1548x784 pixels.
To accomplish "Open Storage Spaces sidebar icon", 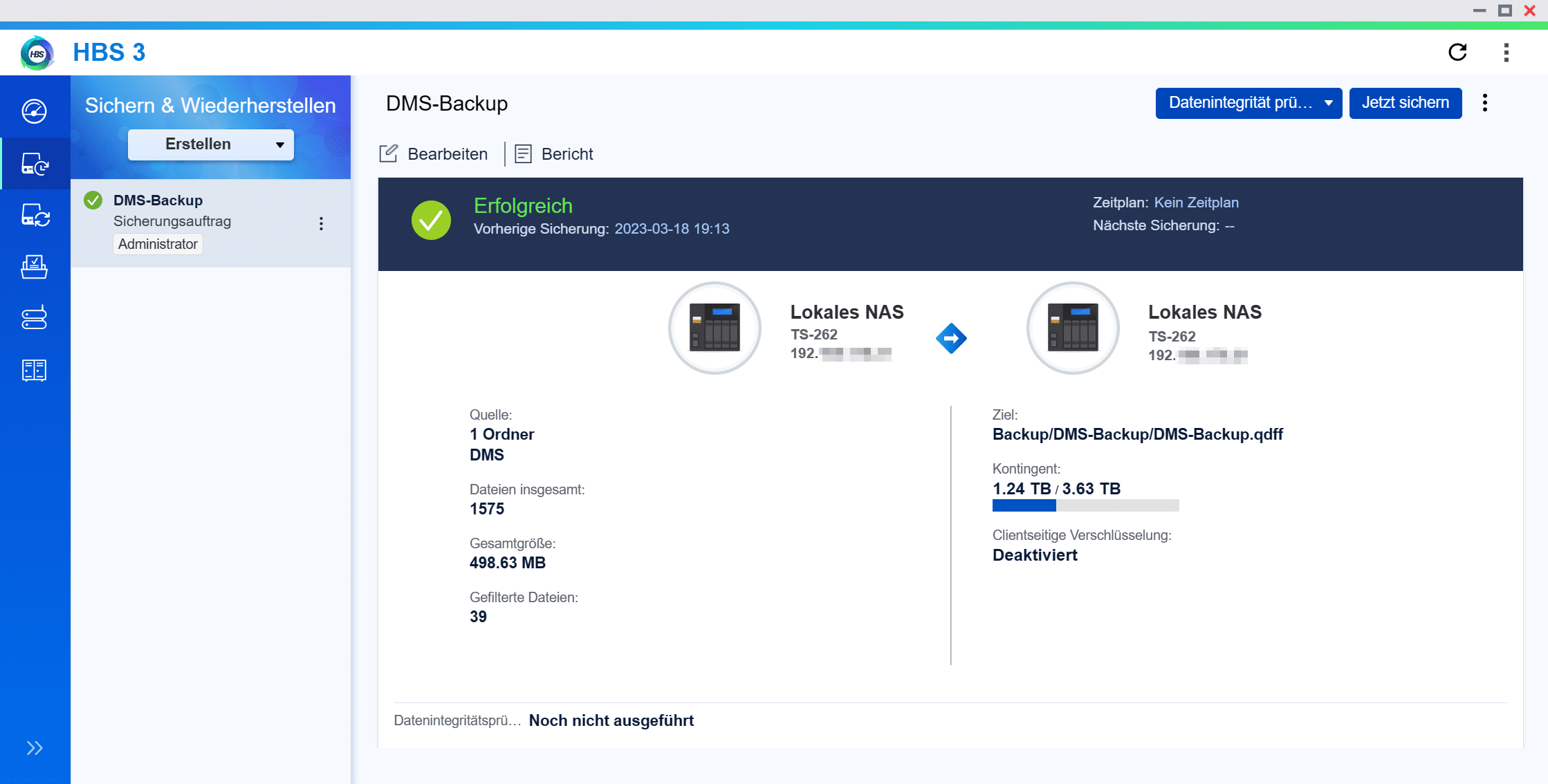I will pyautogui.click(x=35, y=318).
